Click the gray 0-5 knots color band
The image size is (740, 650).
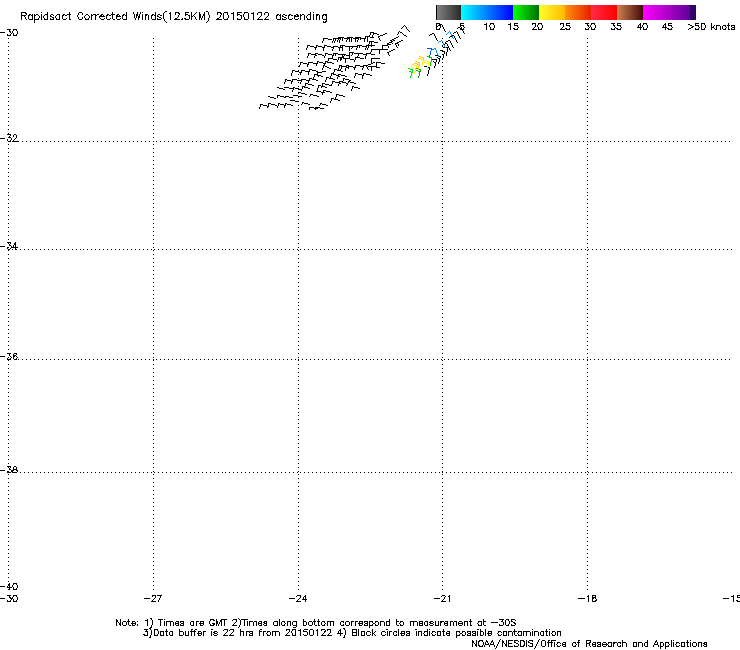448,12
